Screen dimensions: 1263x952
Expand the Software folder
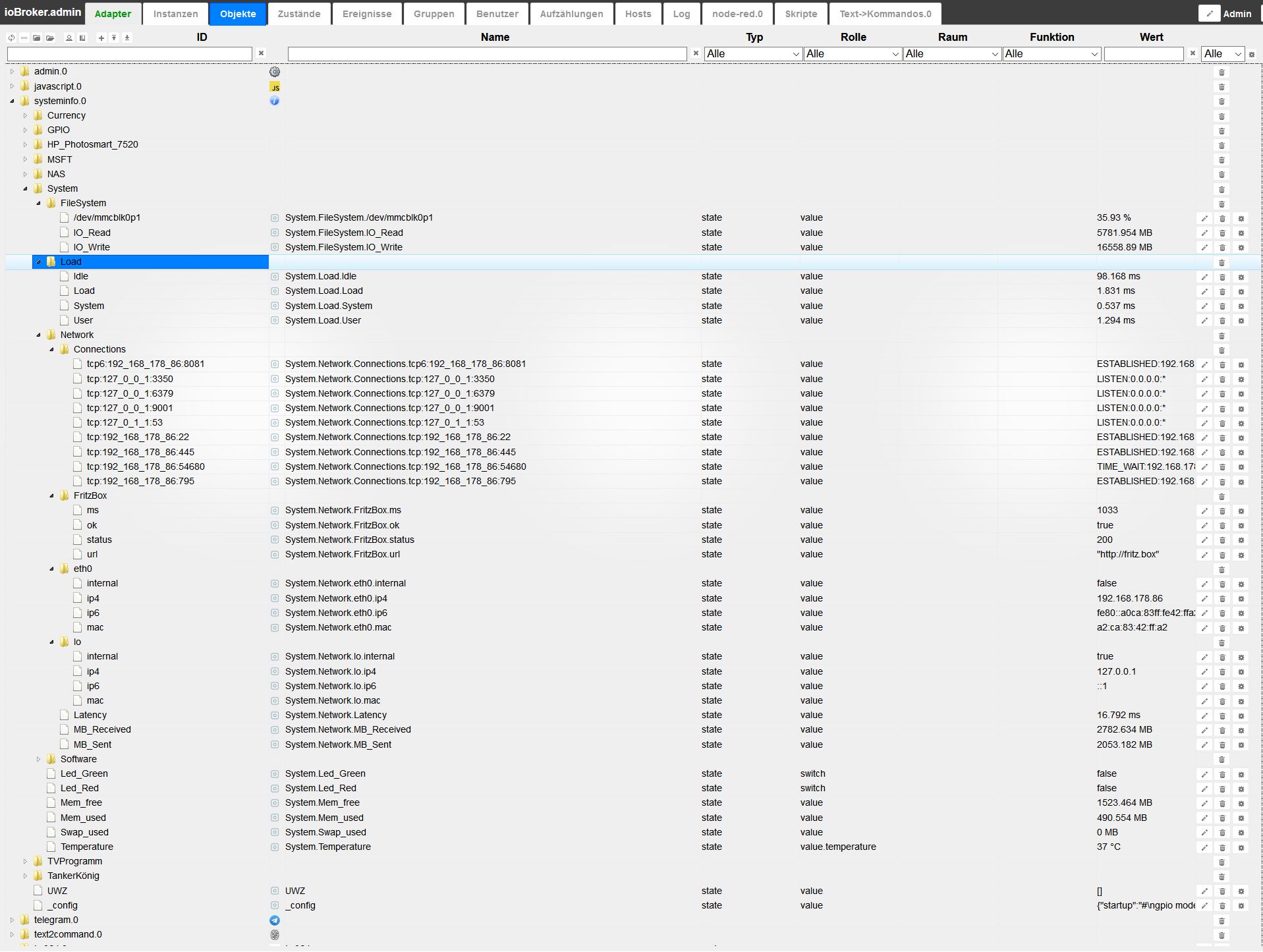[x=38, y=760]
